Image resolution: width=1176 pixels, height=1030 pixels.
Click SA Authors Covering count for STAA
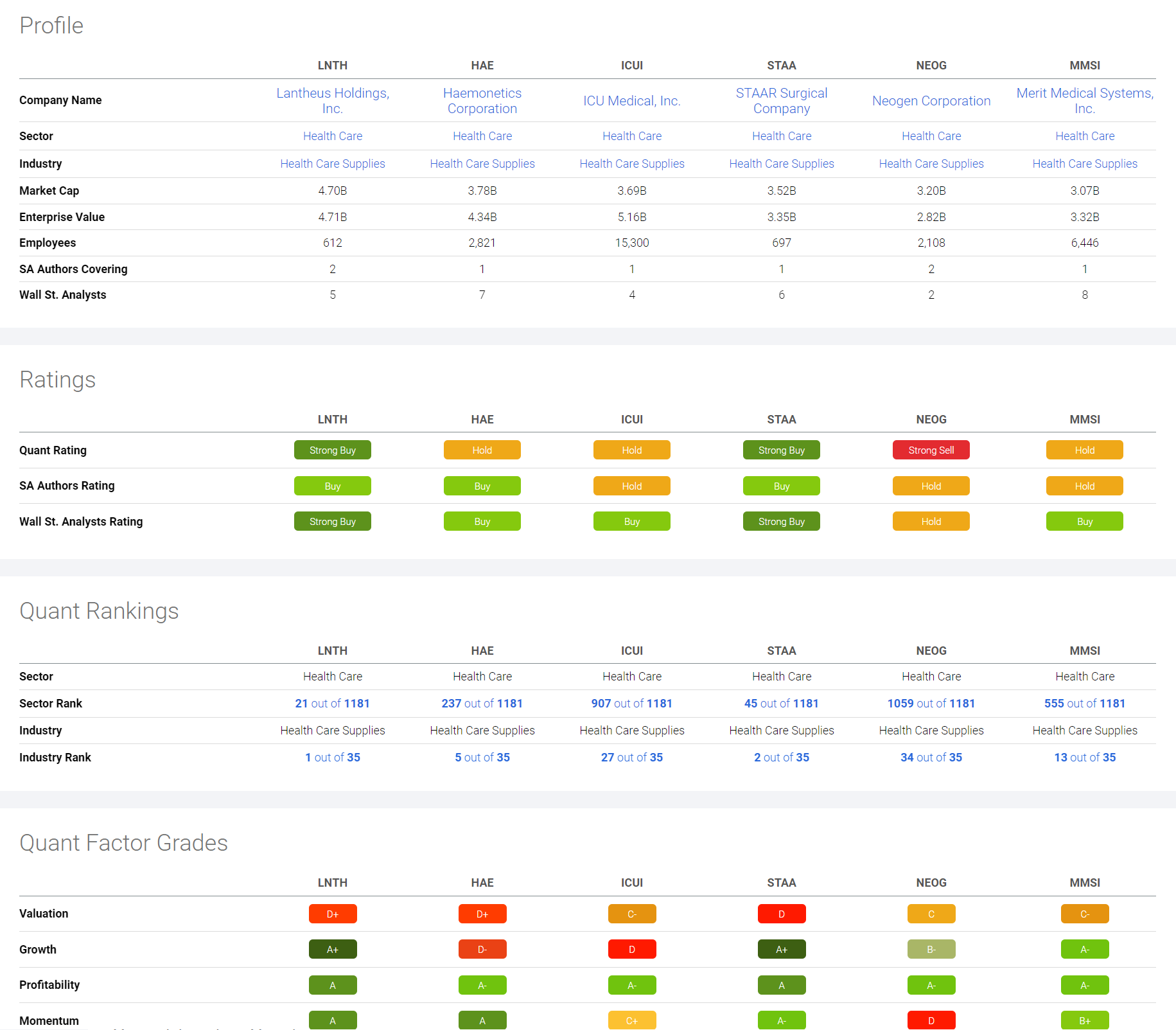click(782, 269)
